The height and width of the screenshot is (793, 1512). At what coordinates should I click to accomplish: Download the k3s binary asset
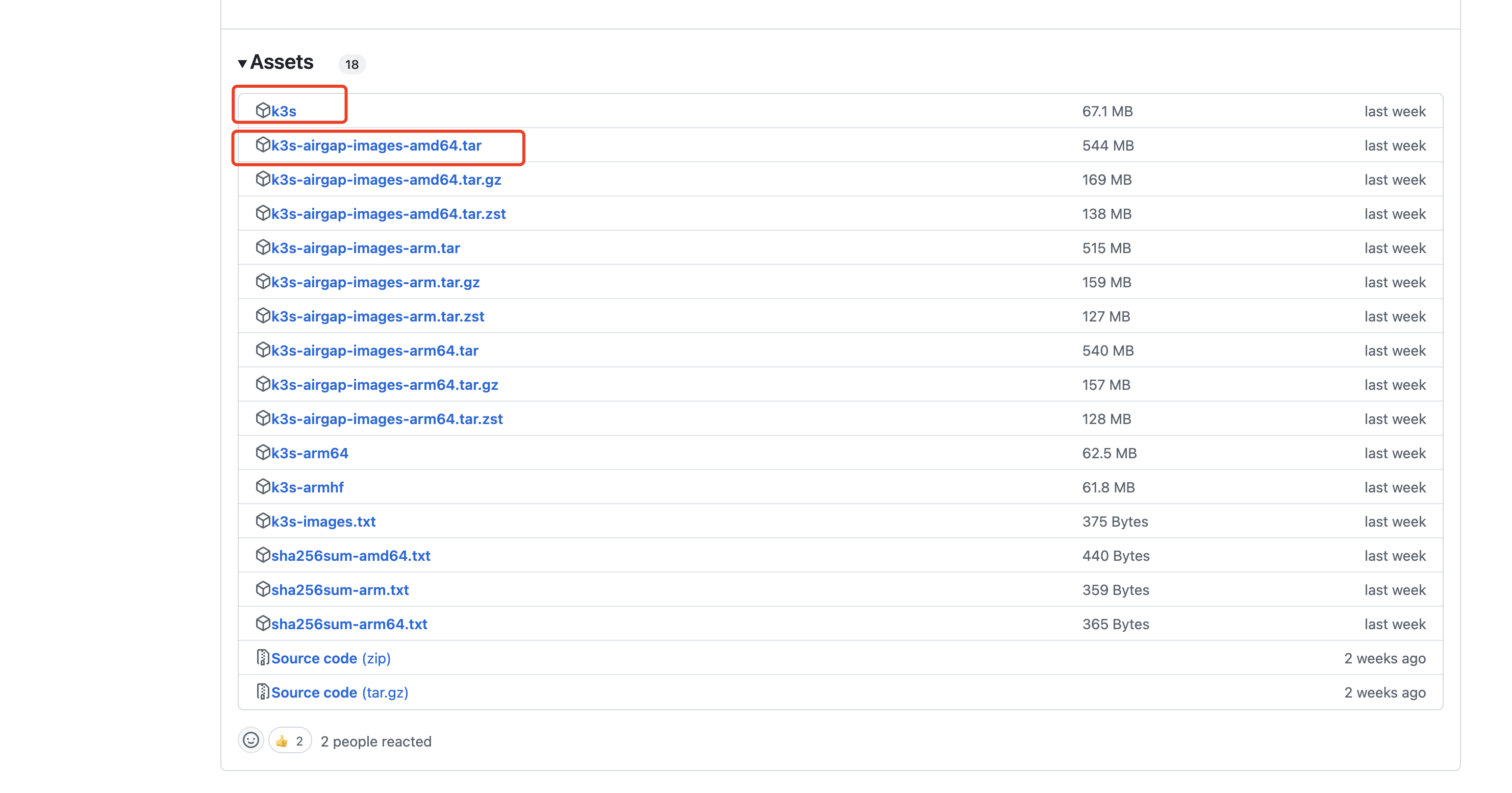284,111
